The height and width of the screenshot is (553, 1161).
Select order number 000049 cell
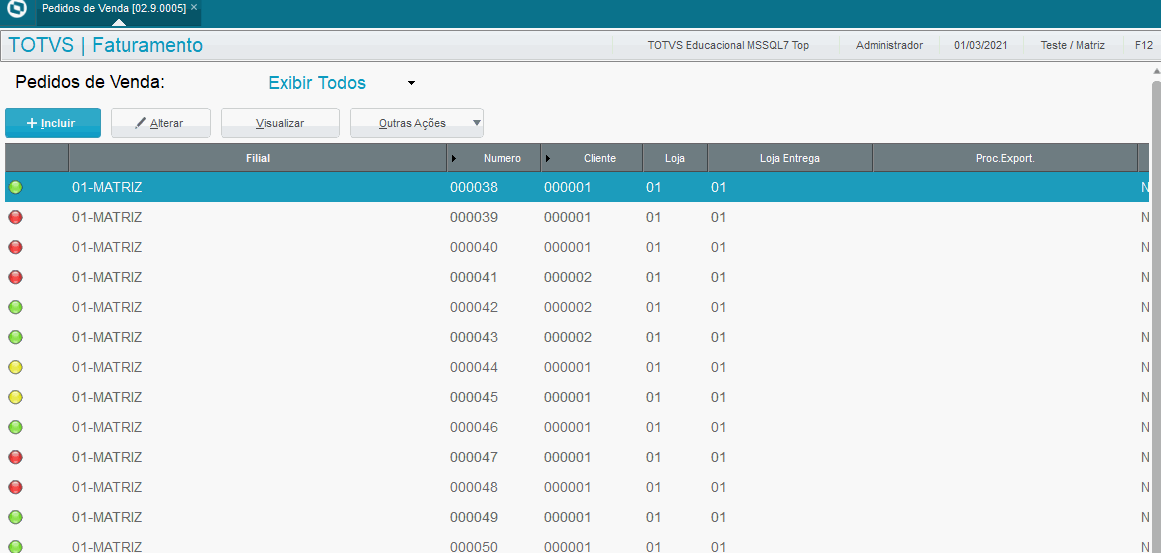point(474,517)
